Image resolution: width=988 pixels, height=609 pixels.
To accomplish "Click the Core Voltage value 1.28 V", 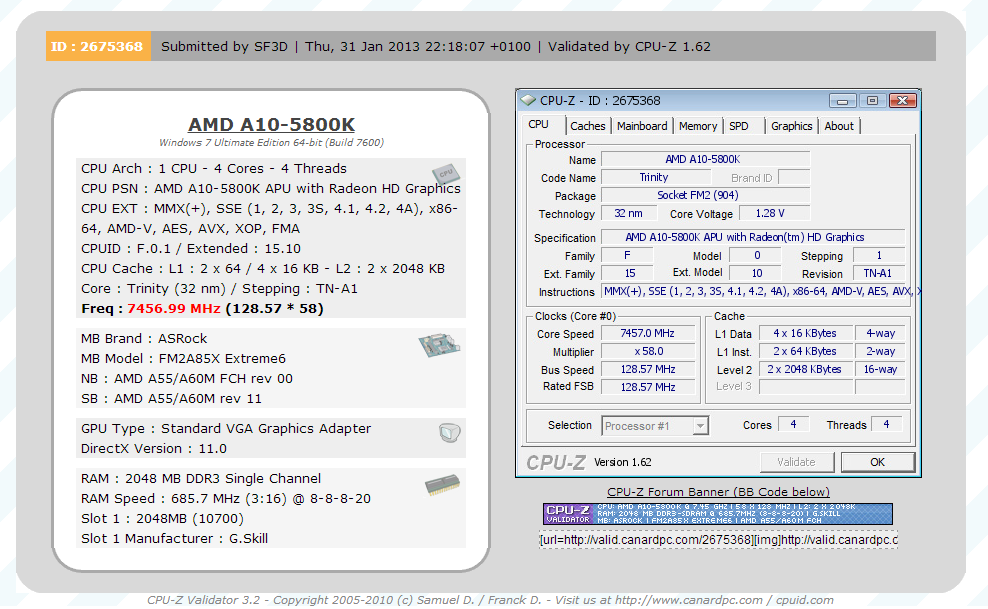I will coord(774,213).
